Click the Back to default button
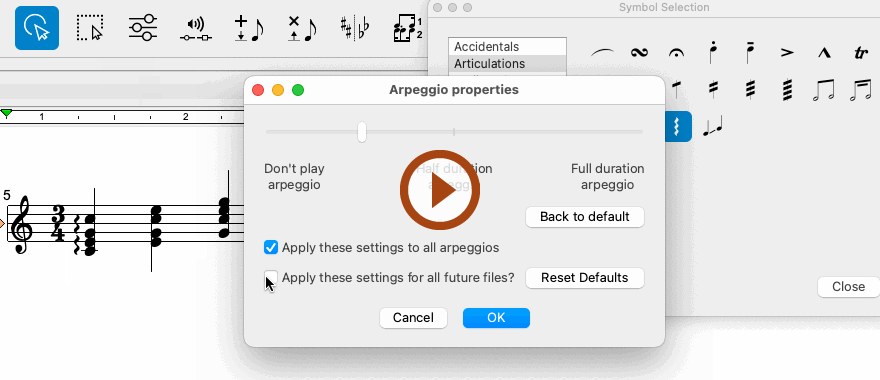Image resolution: width=880 pixels, height=380 pixels. pos(585,217)
